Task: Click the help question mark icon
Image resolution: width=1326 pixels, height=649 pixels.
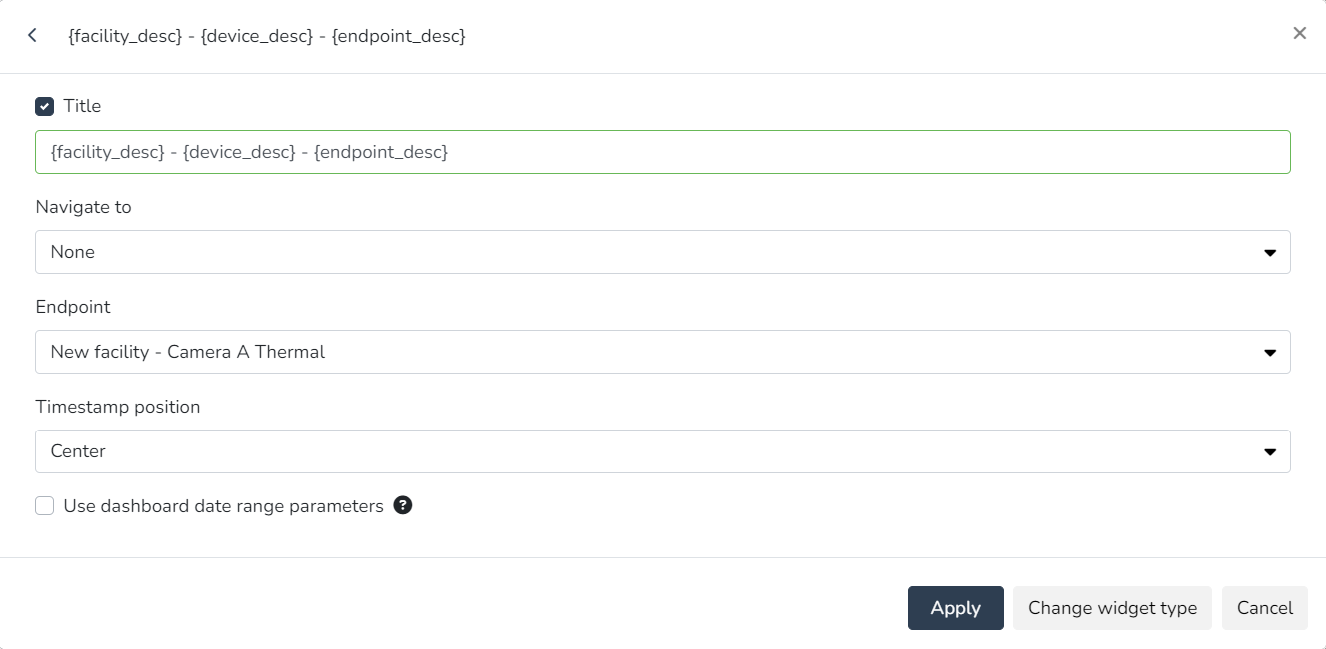Action: pyautogui.click(x=403, y=505)
